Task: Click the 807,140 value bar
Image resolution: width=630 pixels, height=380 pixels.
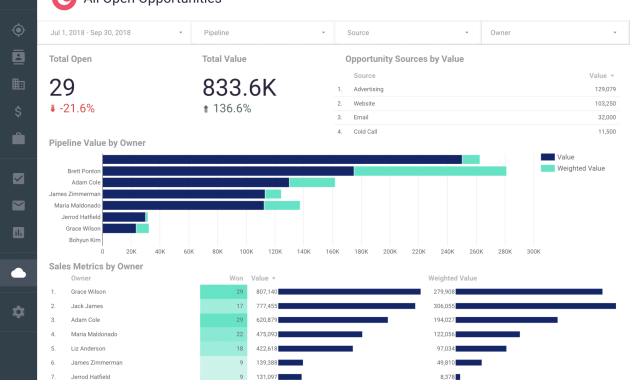Action: pyautogui.click(x=349, y=292)
